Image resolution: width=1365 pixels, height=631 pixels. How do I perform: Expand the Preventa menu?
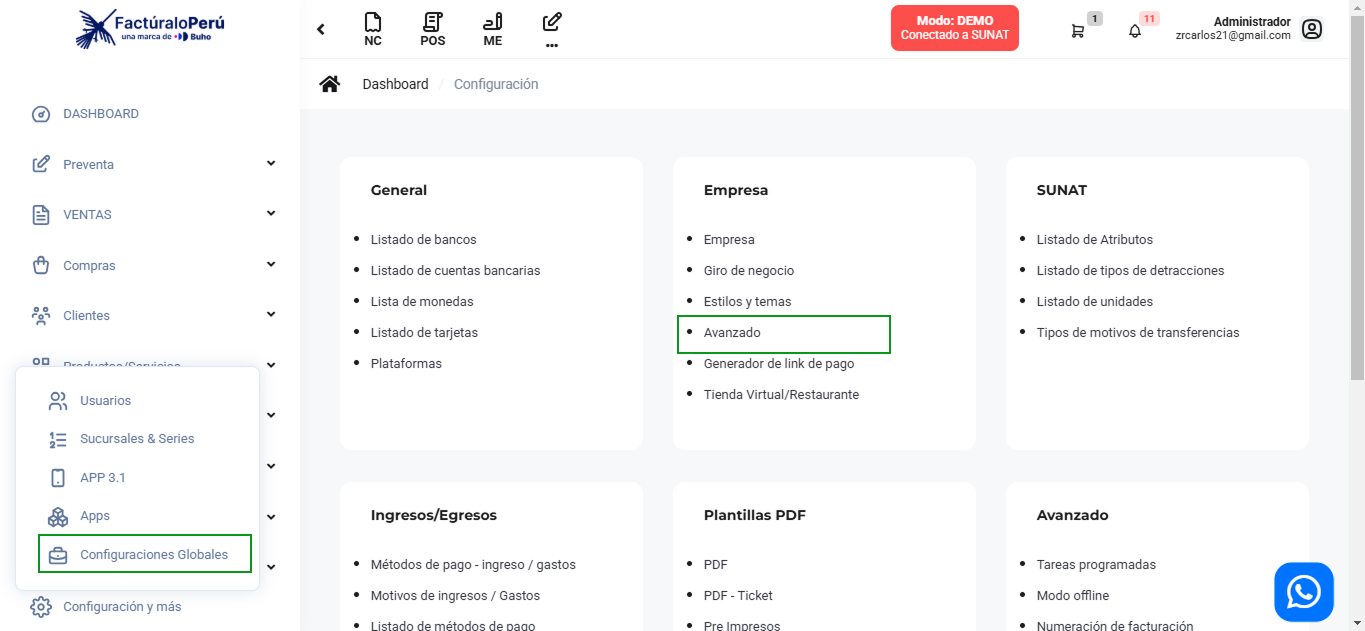tap(270, 163)
